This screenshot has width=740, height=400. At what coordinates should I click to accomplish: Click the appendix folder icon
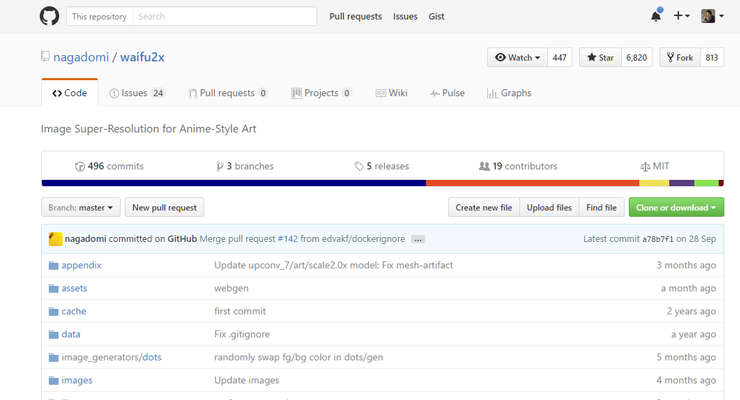point(53,266)
